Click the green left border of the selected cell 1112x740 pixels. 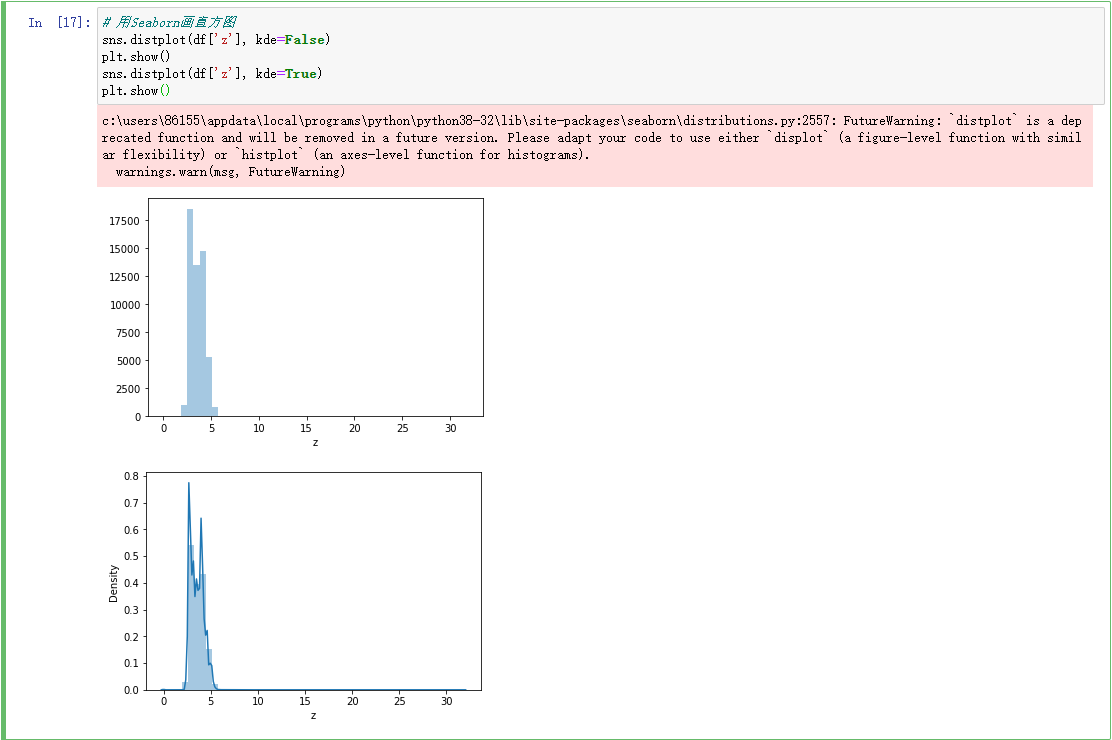(3, 370)
